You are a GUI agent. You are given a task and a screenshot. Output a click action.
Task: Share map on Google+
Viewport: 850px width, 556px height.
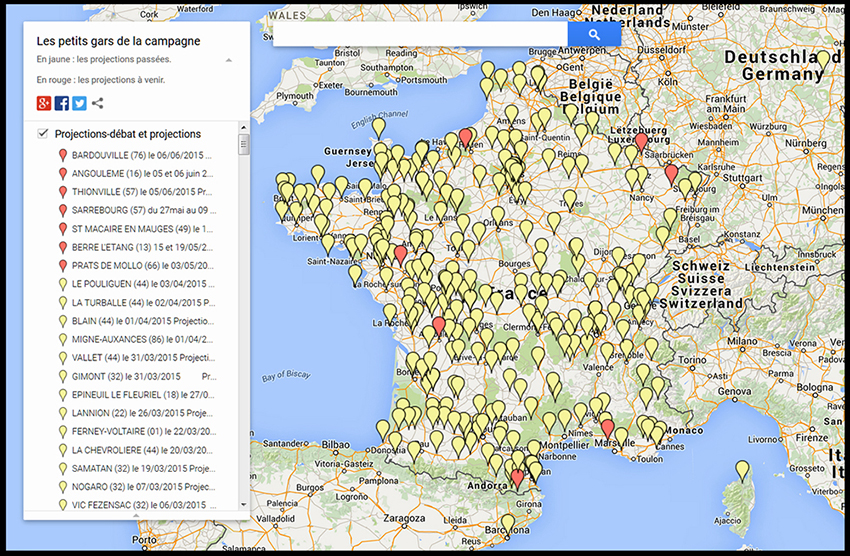44,103
